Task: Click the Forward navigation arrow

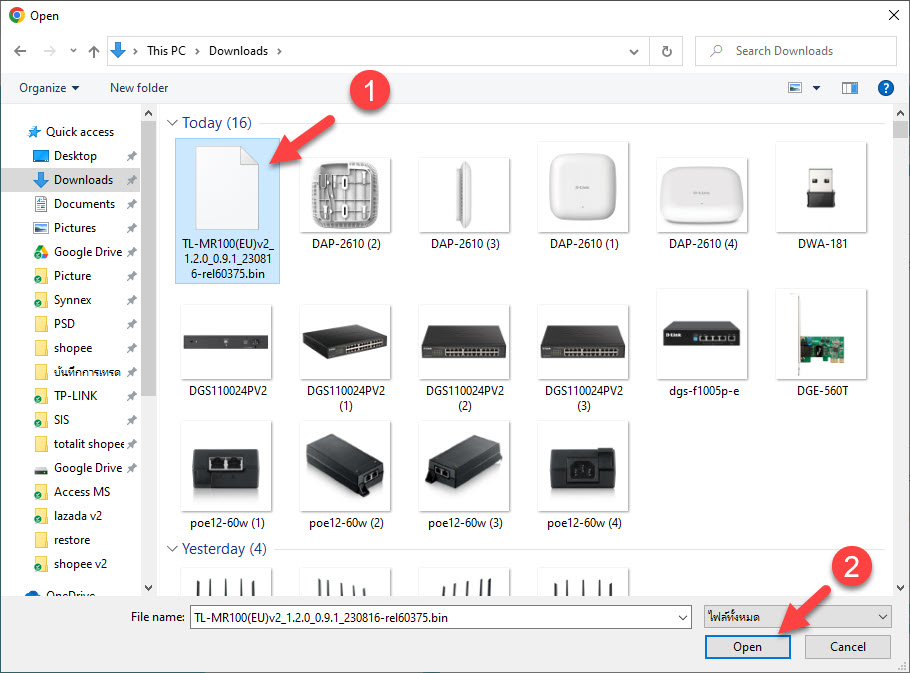Action: tap(50, 51)
